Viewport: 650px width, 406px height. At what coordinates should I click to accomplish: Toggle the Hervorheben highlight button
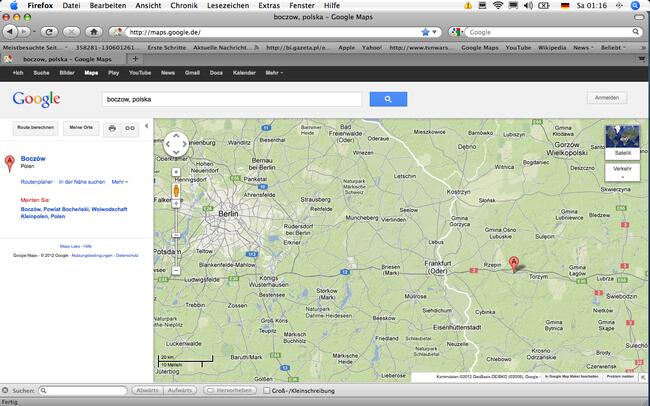(229, 390)
